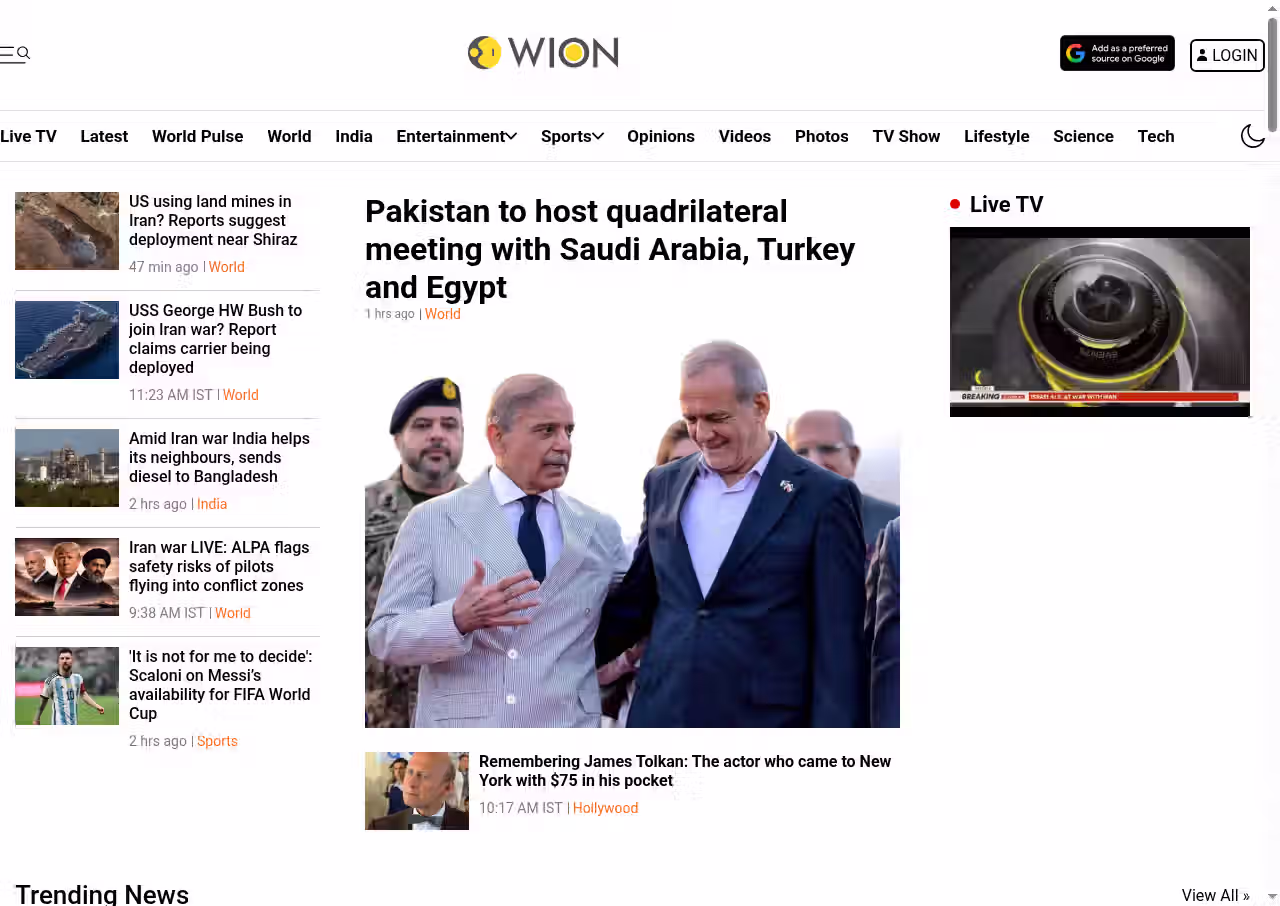Expand the Entertainment dropdown menu
The height and width of the screenshot is (906, 1280).
456,136
